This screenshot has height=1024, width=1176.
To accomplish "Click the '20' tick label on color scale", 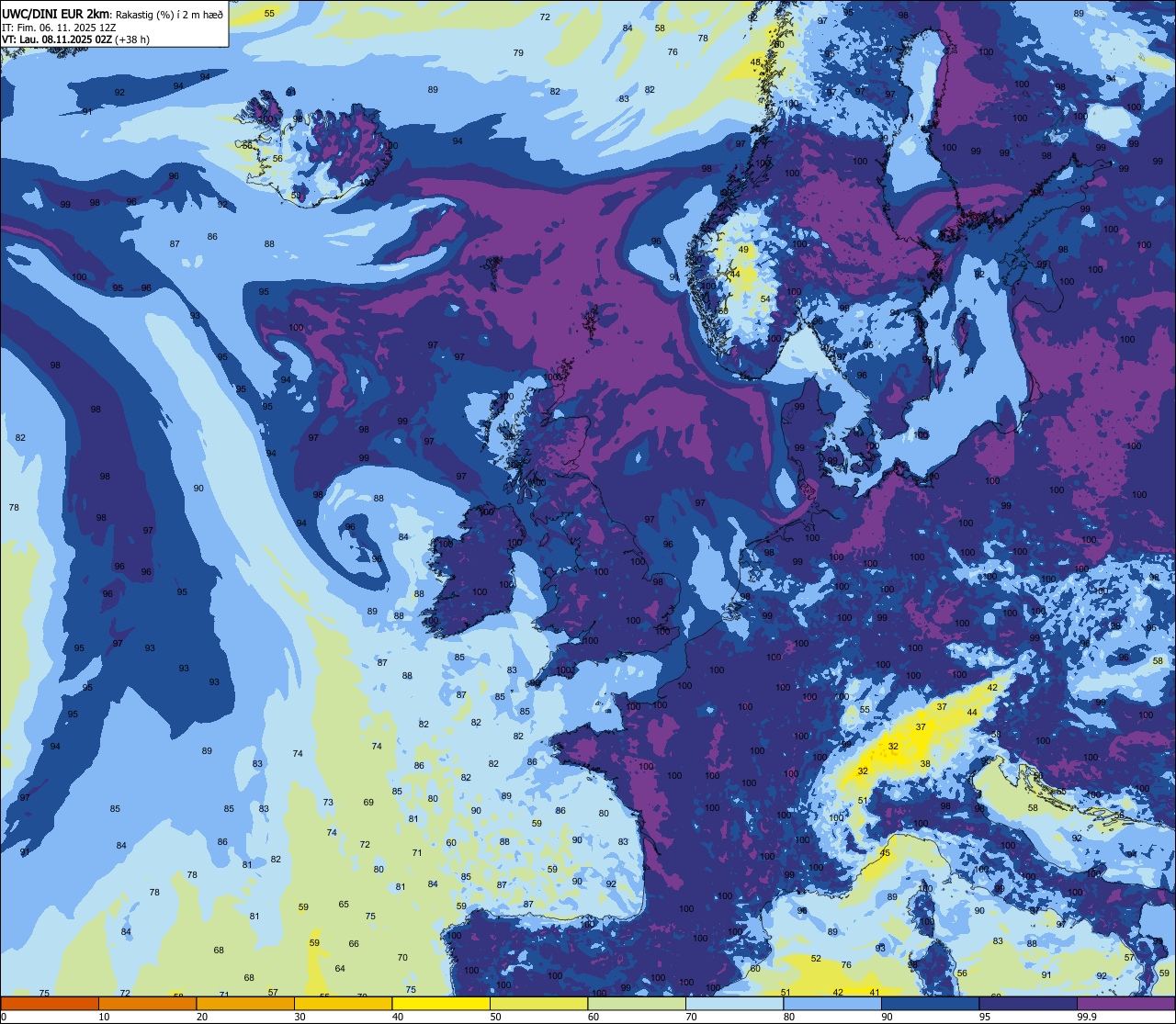I will [202, 1017].
